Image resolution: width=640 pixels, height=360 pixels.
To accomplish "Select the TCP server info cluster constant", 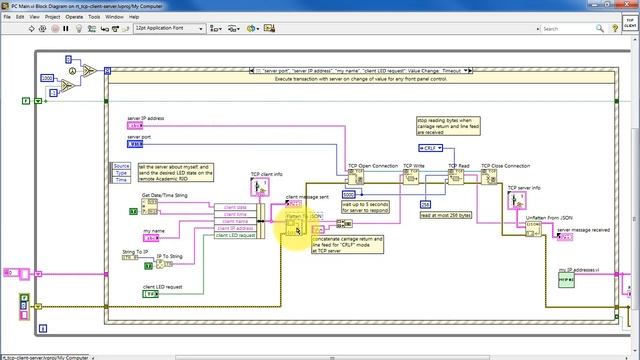I will coord(517,200).
